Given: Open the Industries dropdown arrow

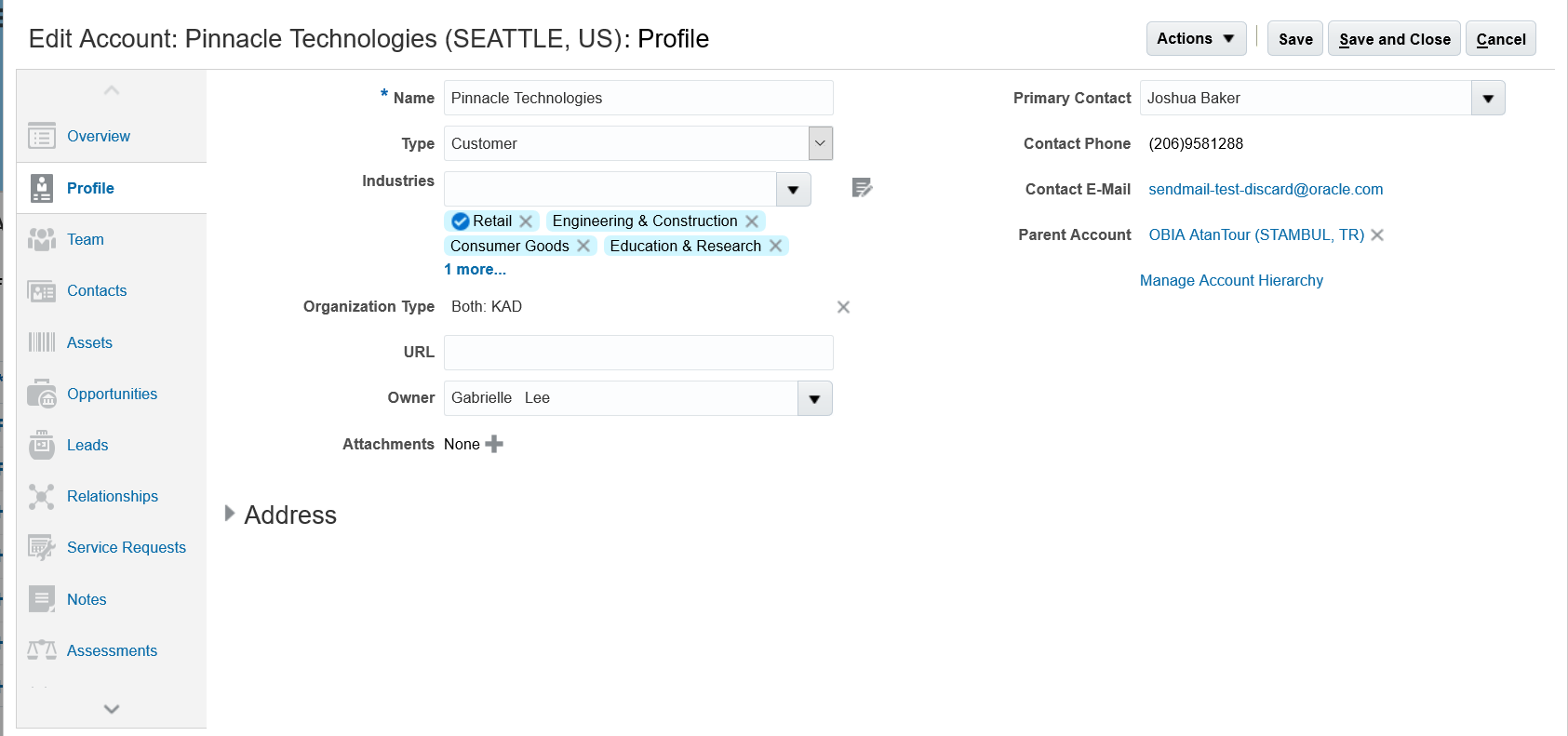Looking at the screenshot, I should (x=793, y=190).
